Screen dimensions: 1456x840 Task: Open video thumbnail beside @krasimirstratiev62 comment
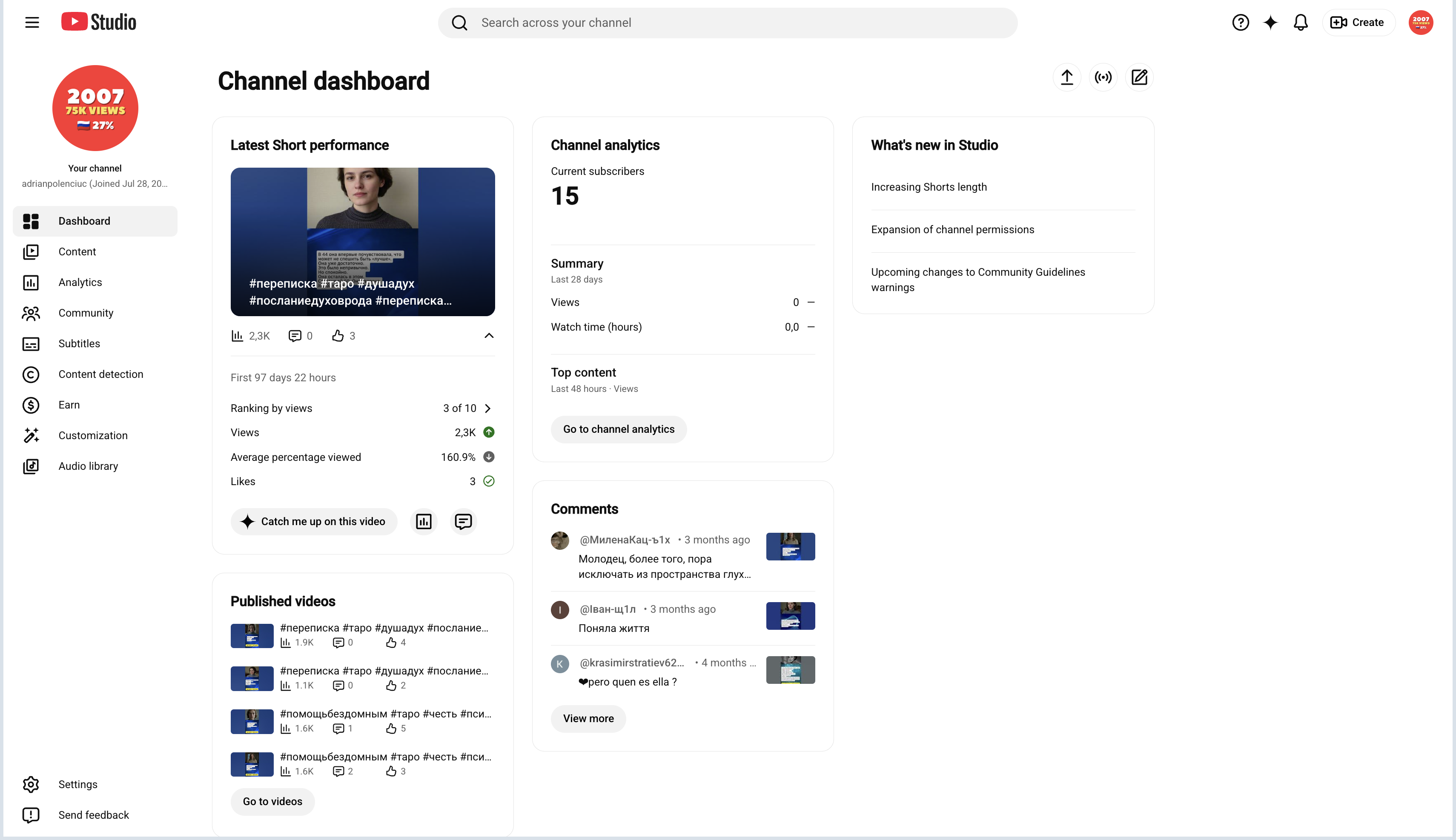point(790,670)
